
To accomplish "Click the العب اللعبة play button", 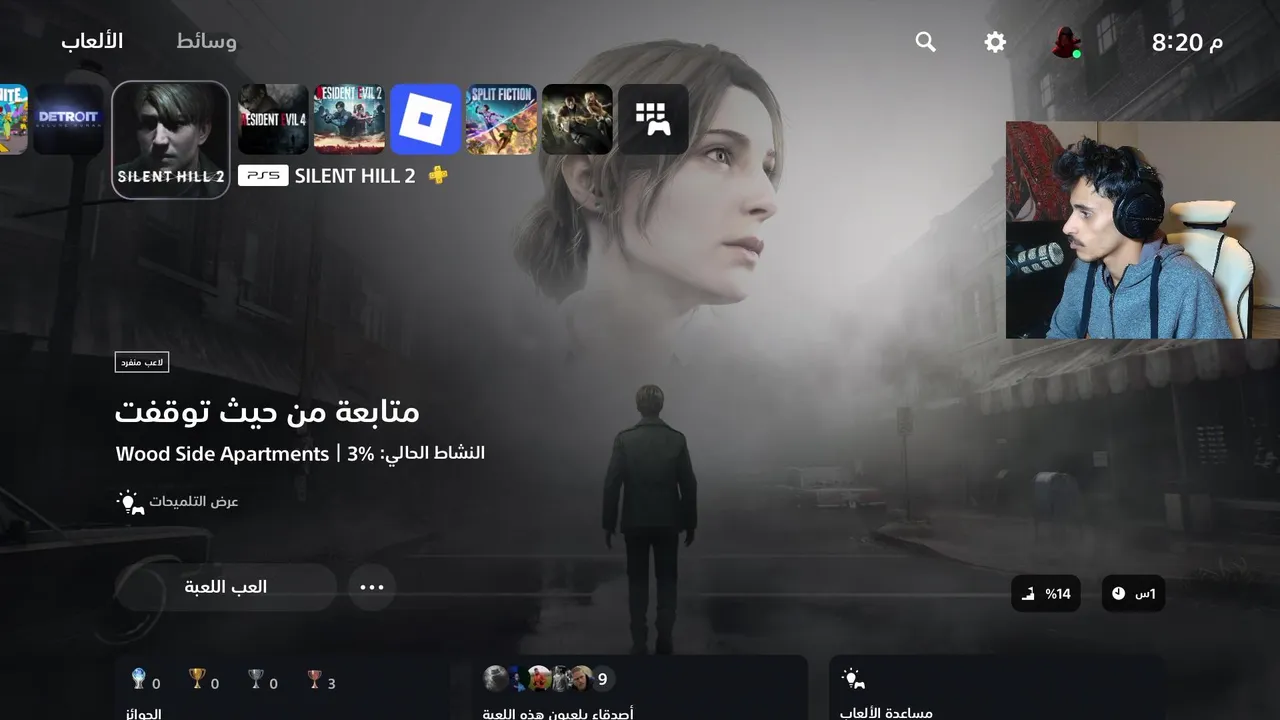I will tap(226, 587).
